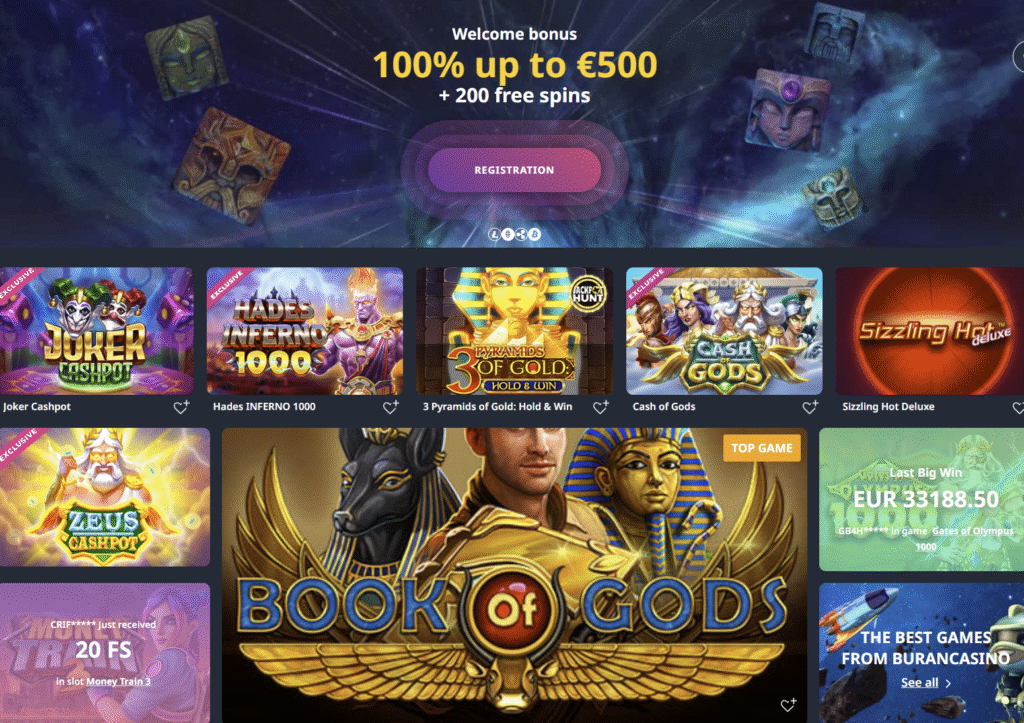1024x723 pixels.
Task: Open the Zeus Cashpot game tile
Action: coord(104,497)
